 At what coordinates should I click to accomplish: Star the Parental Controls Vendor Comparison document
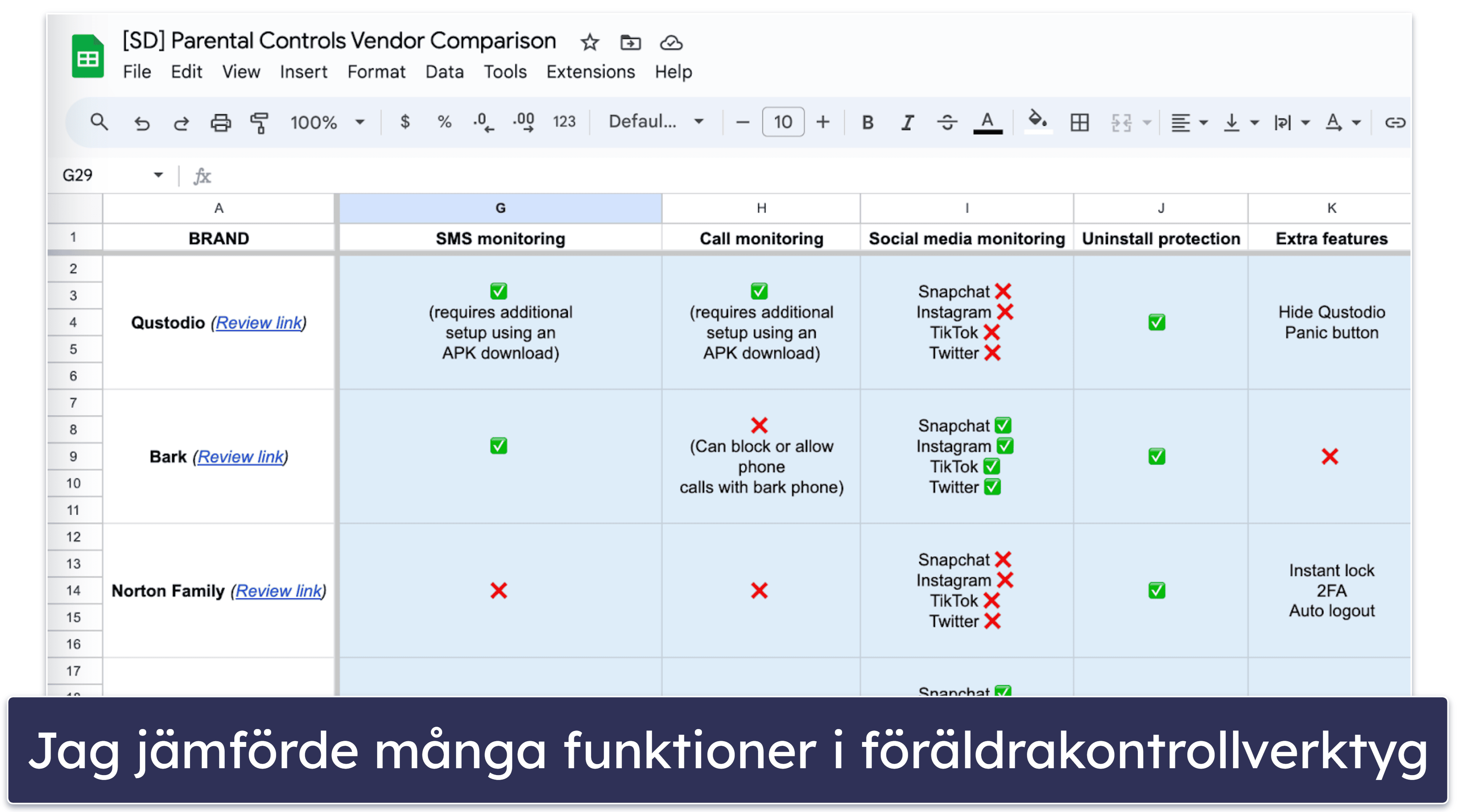(589, 43)
